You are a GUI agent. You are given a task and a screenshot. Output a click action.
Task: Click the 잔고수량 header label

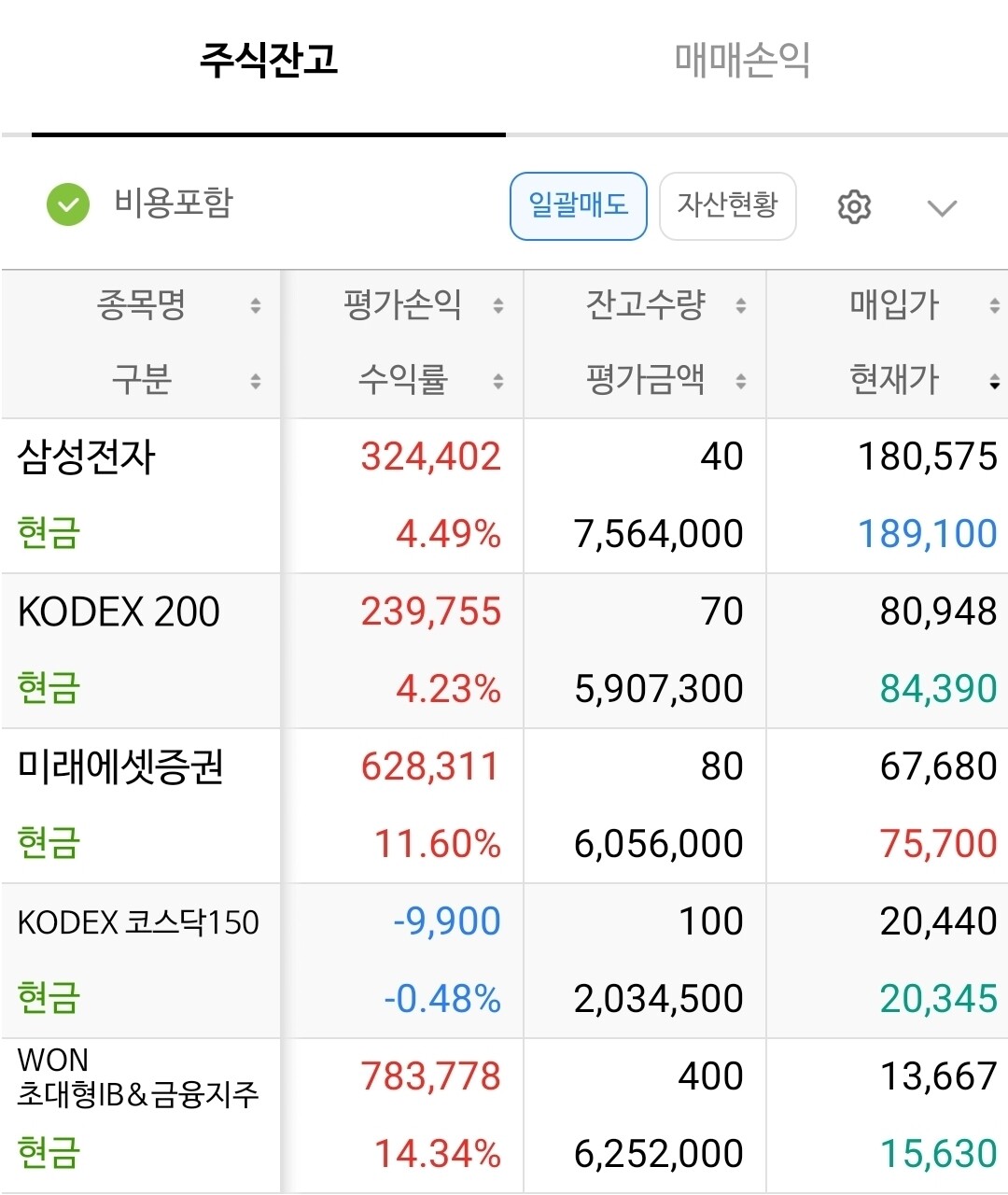tap(645, 304)
